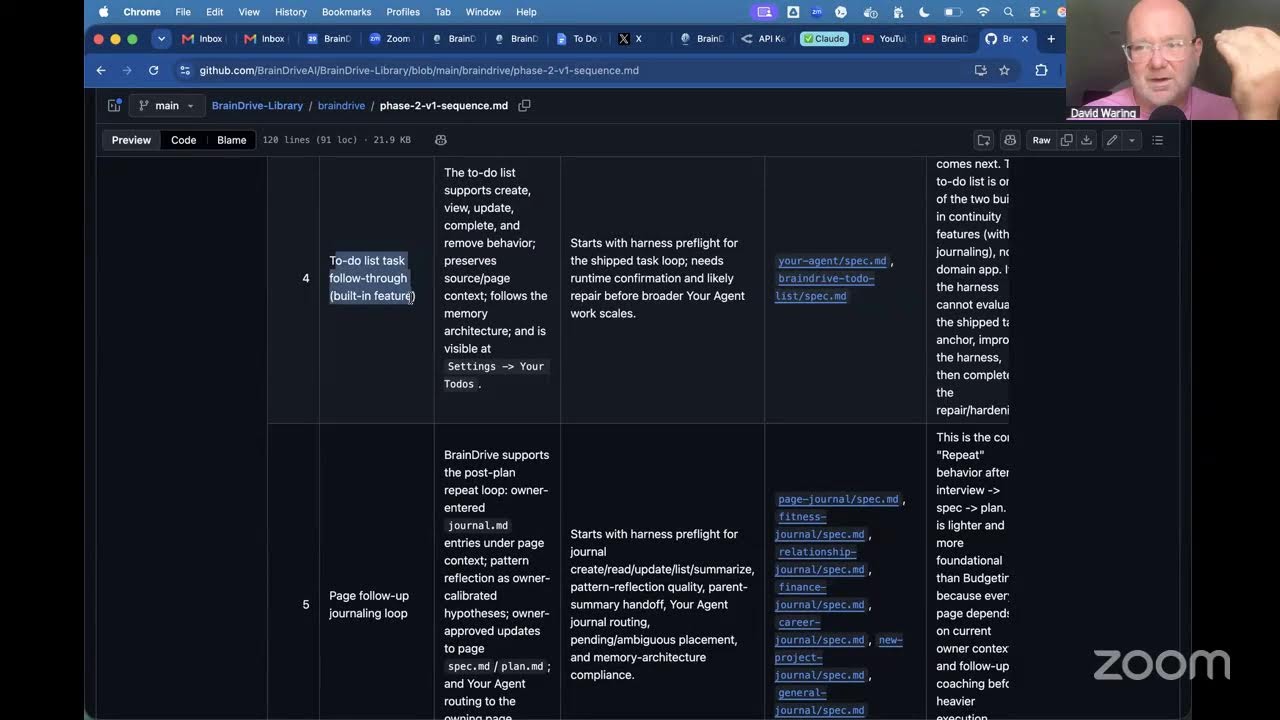Viewport: 1280px width, 720px height.
Task: Open braindrive-todo-list/spec.md link
Action: 825,287
